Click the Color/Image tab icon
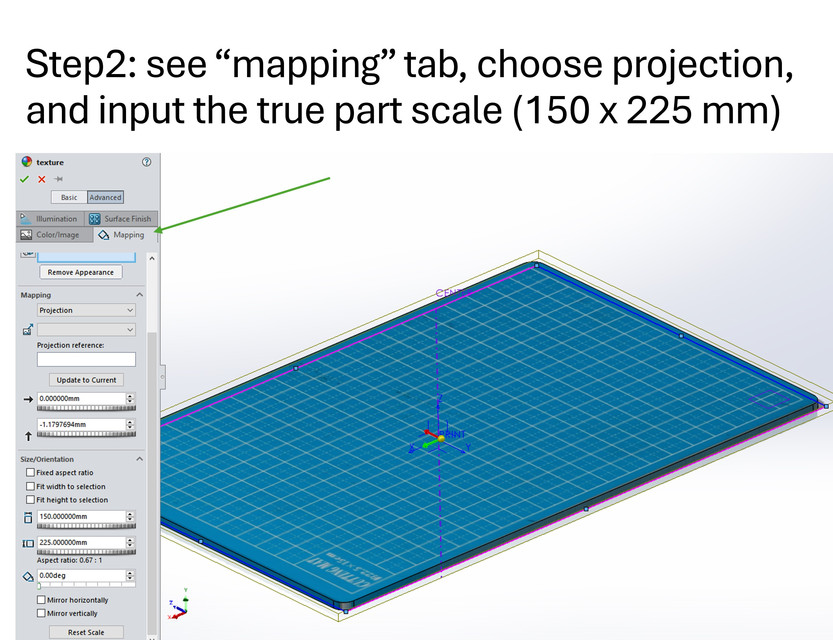833x640 pixels. (25, 235)
